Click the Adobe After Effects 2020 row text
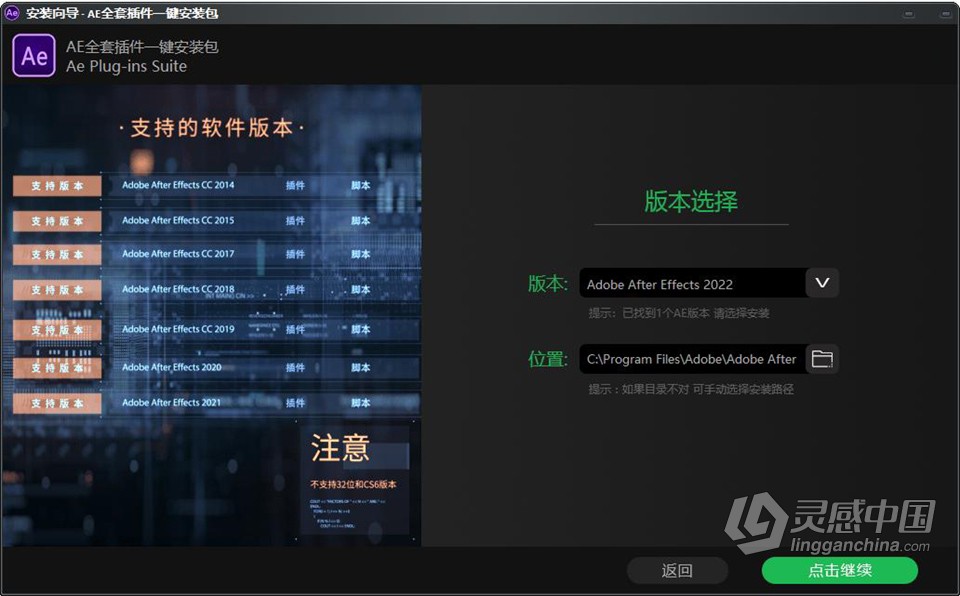The height and width of the screenshot is (596, 960). [172, 367]
